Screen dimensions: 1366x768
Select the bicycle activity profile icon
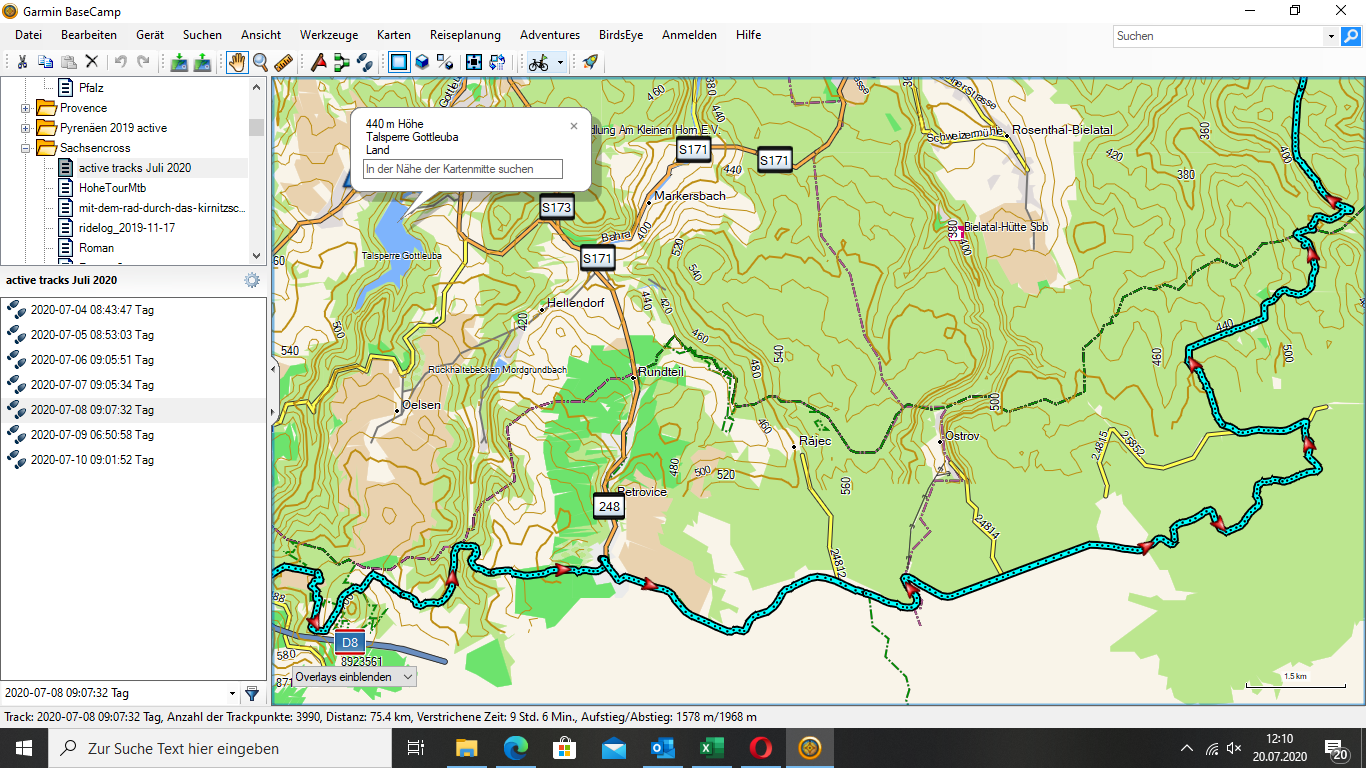click(539, 62)
